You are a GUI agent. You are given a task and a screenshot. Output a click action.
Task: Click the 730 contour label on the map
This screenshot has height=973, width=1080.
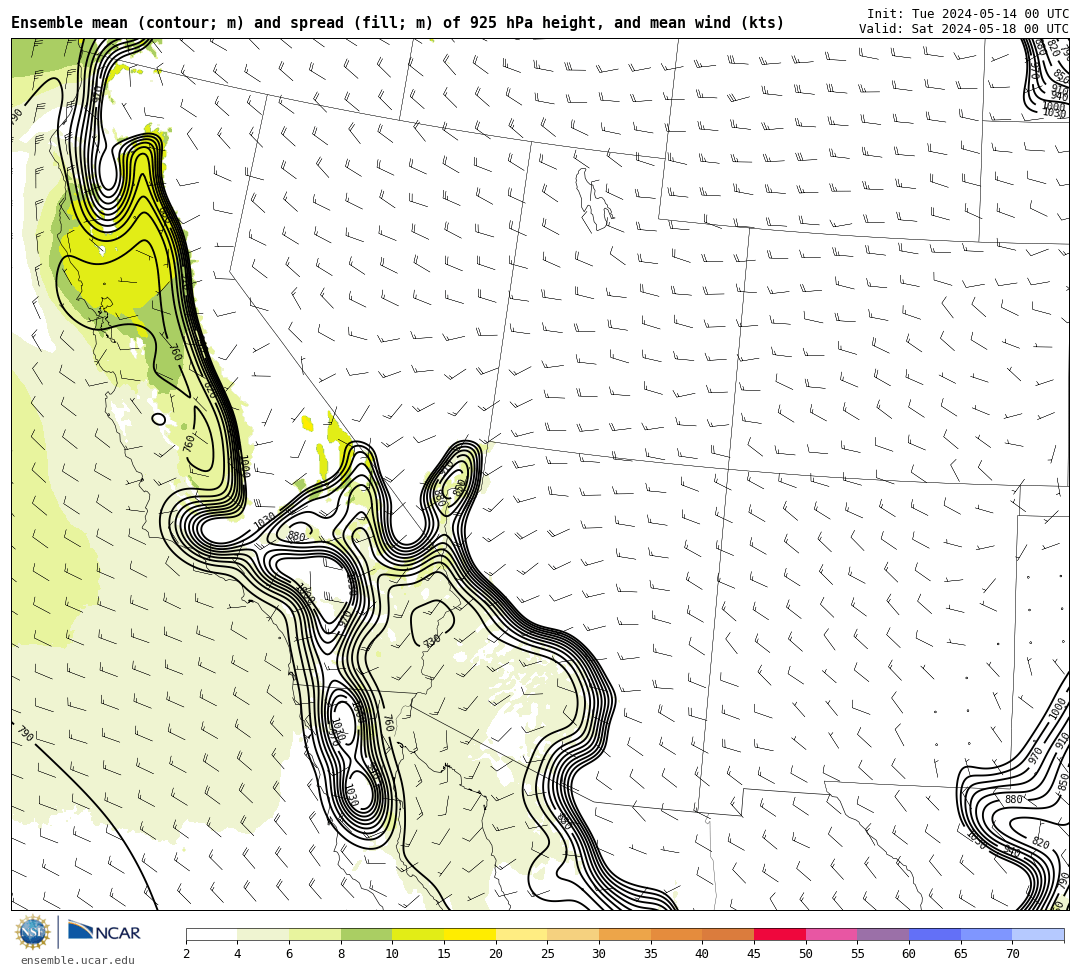[431, 641]
